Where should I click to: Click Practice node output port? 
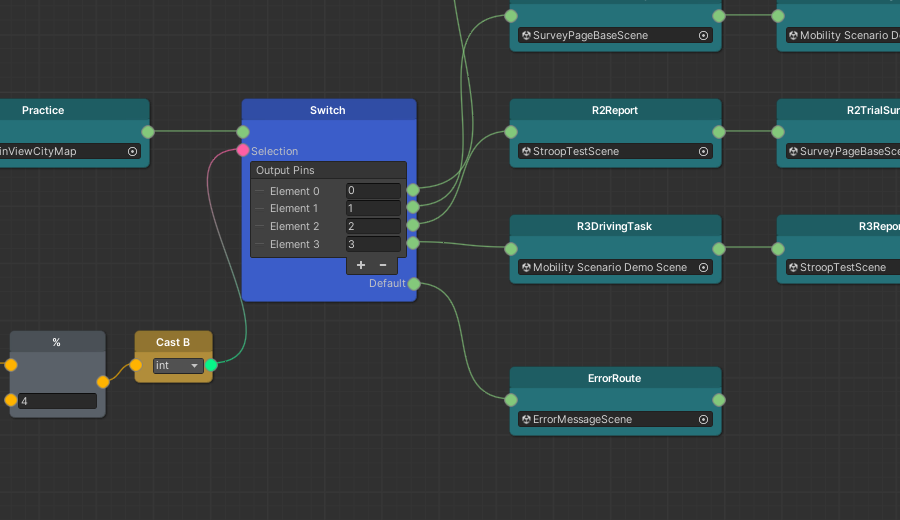coord(148,132)
